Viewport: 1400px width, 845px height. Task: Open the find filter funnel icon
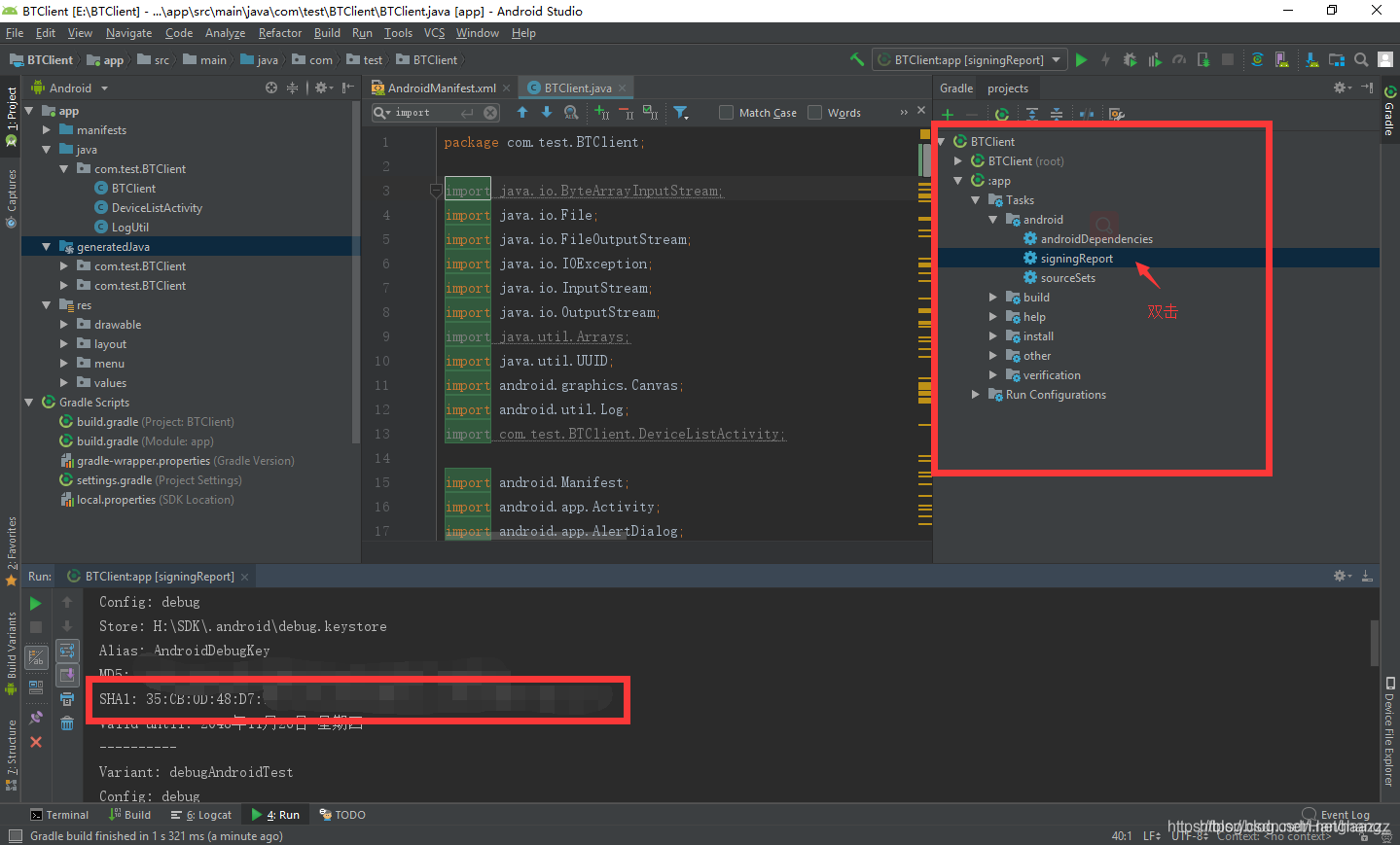tap(681, 113)
